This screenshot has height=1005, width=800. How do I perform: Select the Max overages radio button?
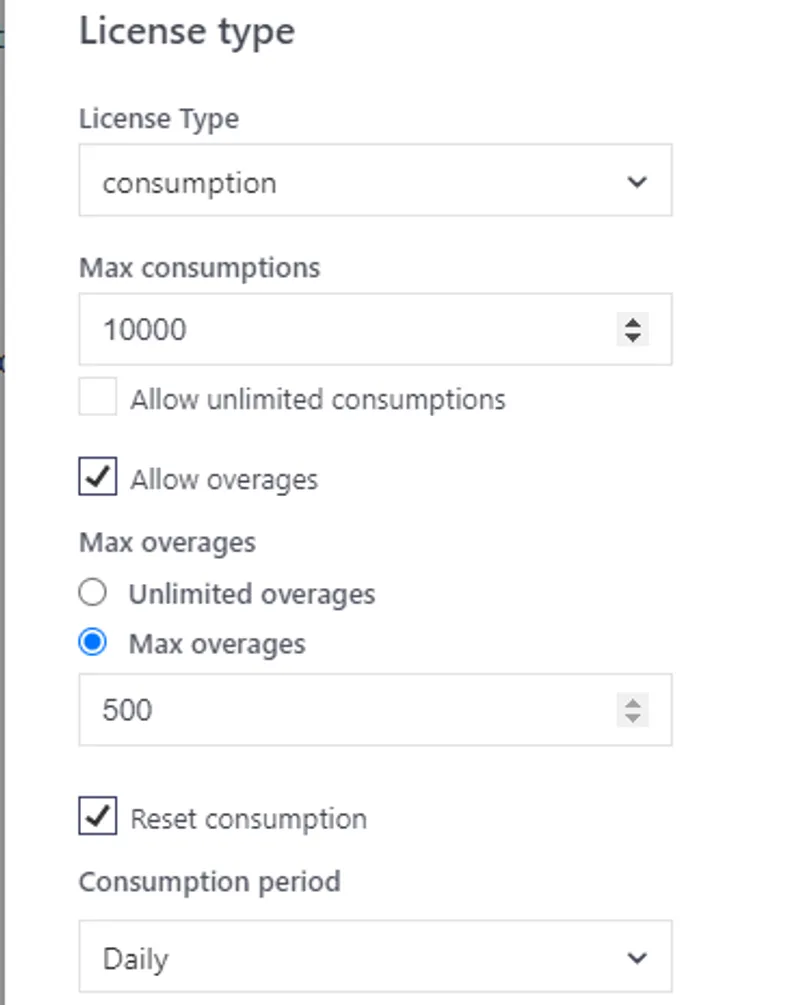click(92, 643)
